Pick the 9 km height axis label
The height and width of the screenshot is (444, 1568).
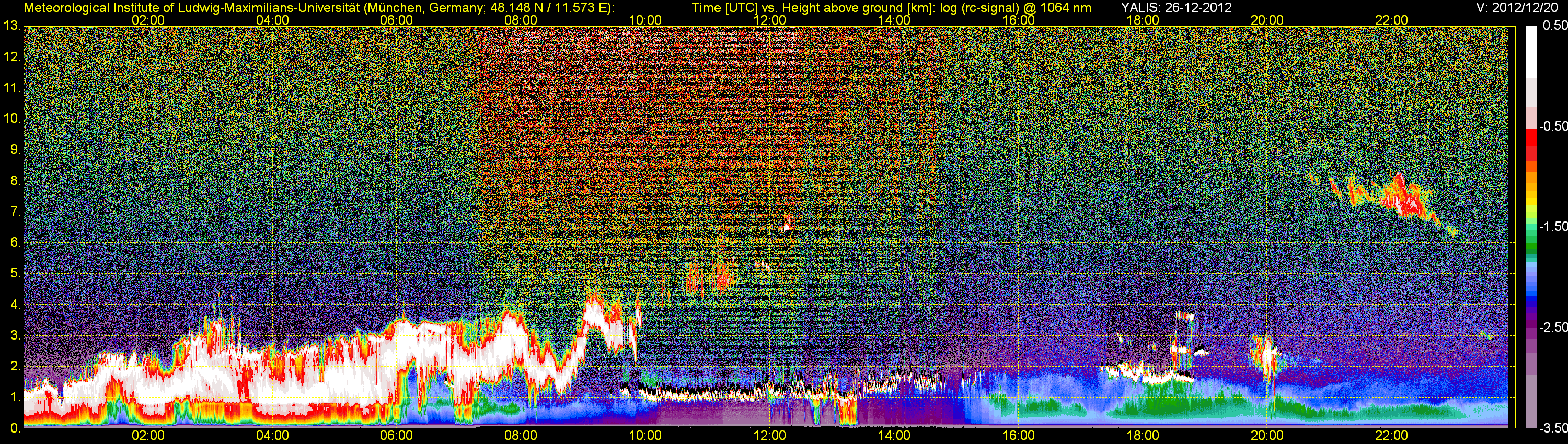pos(15,149)
